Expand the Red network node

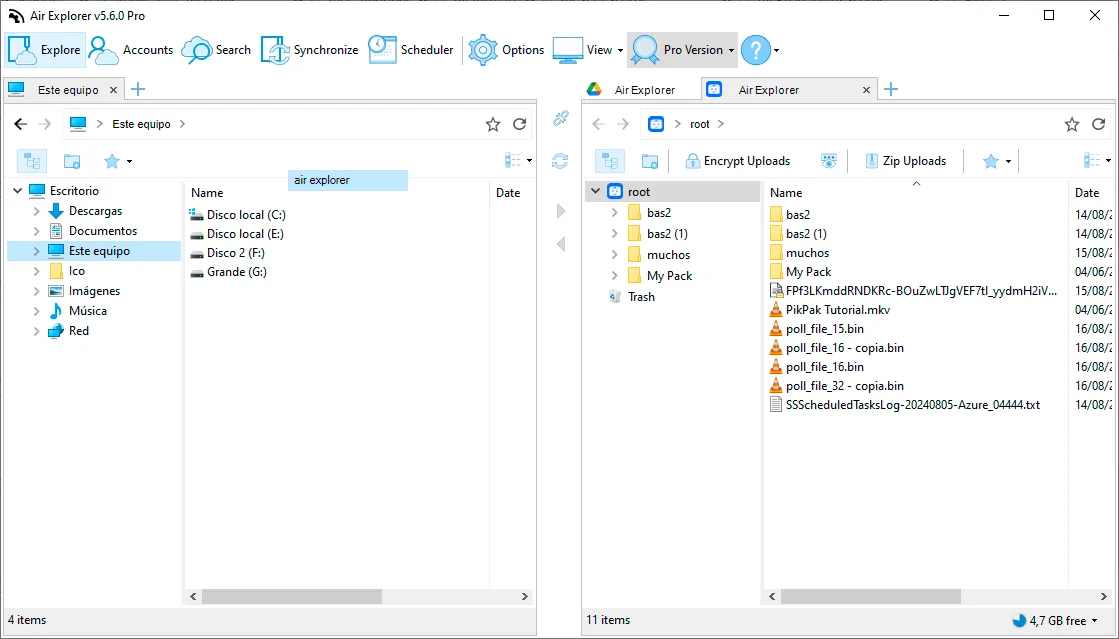click(36, 331)
